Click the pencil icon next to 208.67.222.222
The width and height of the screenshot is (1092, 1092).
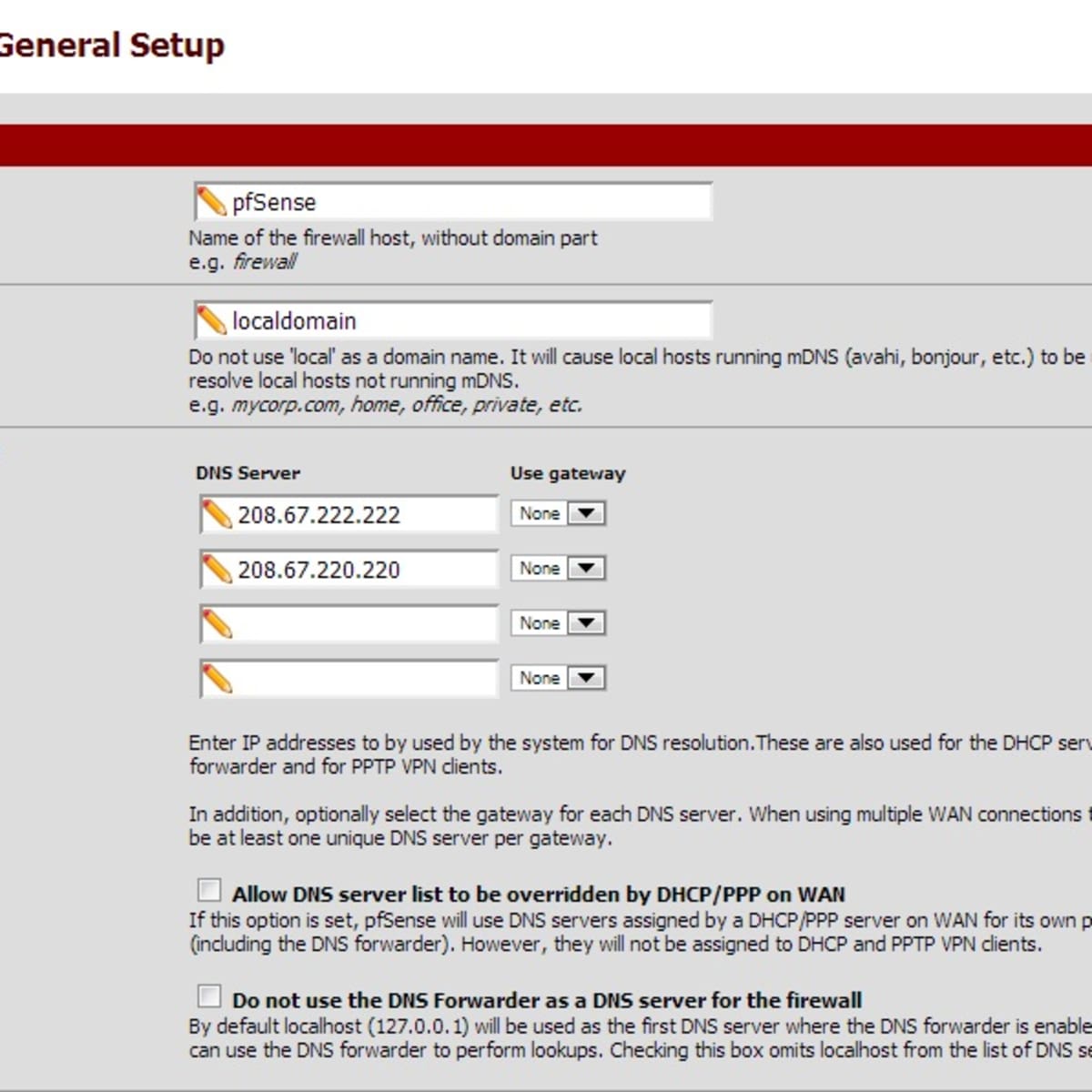point(217,515)
